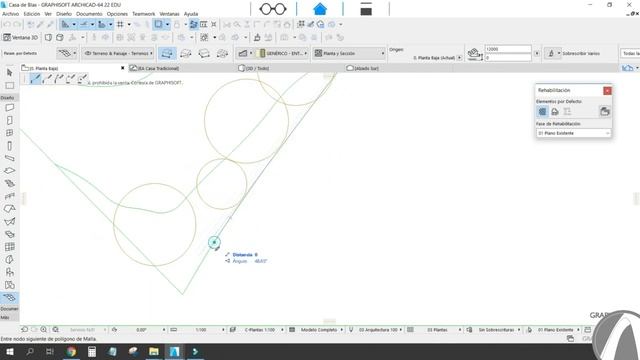Toggle the snap guides button in toolbar
The width and height of the screenshot is (640, 360).
click(x=84, y=24)
